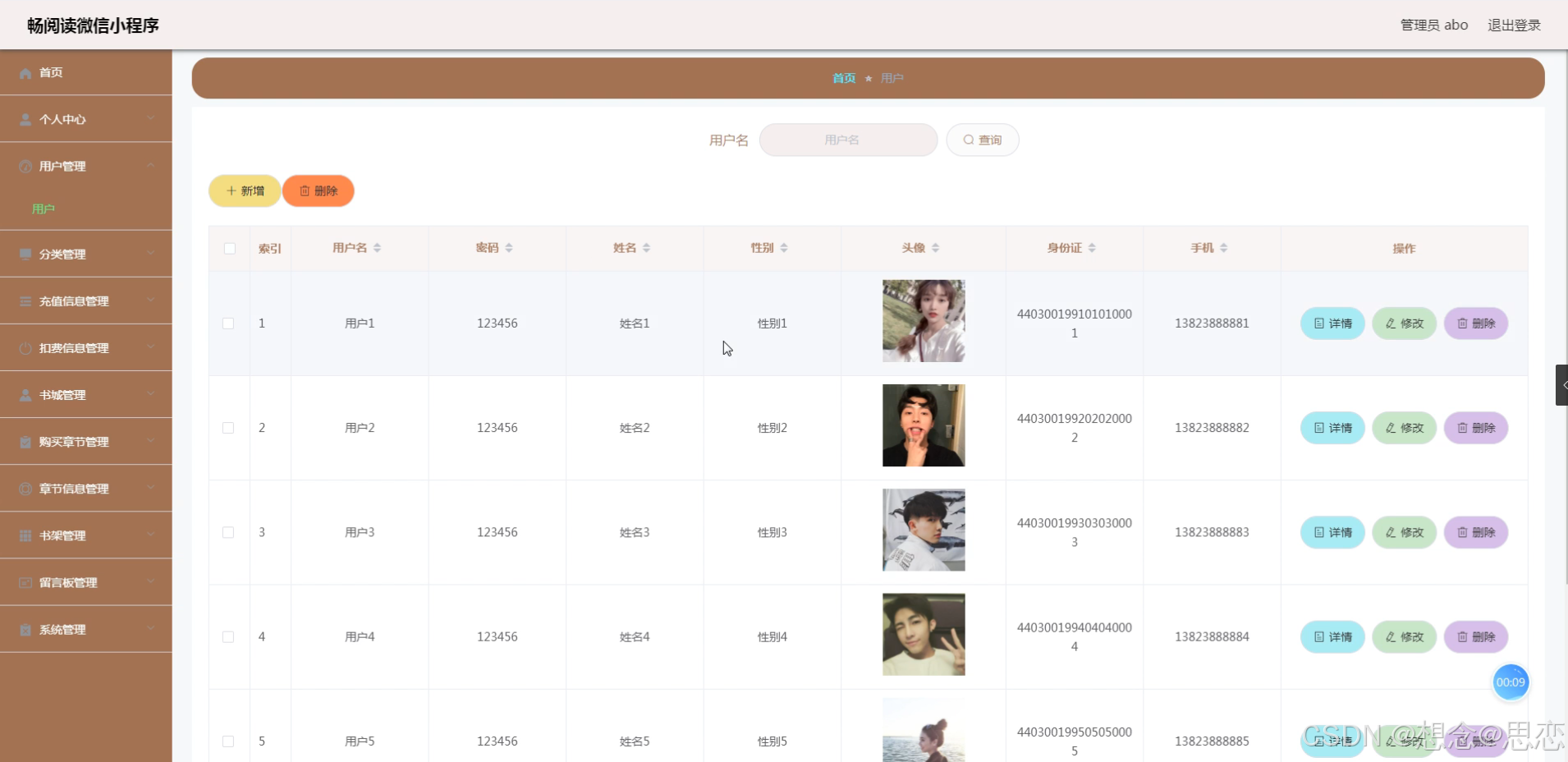
Task: Click the 用户名 search input field
Action: [848, 140]
